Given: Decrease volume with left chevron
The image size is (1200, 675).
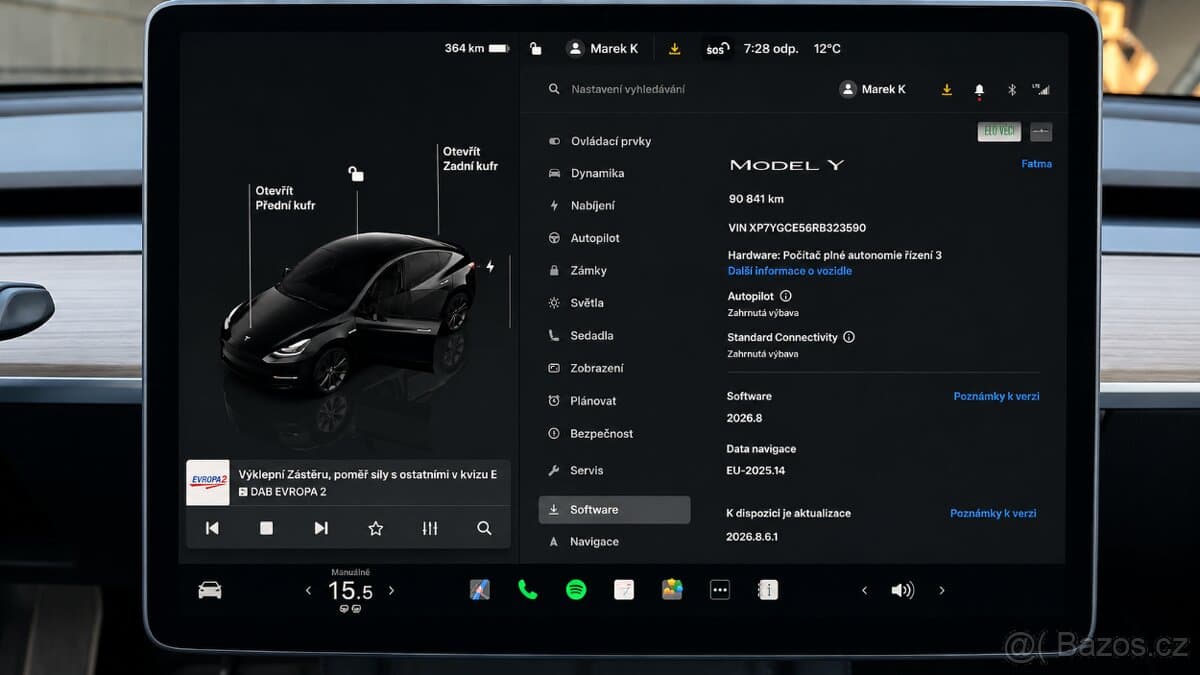Looking at the screenshot, I should [864, 591].
